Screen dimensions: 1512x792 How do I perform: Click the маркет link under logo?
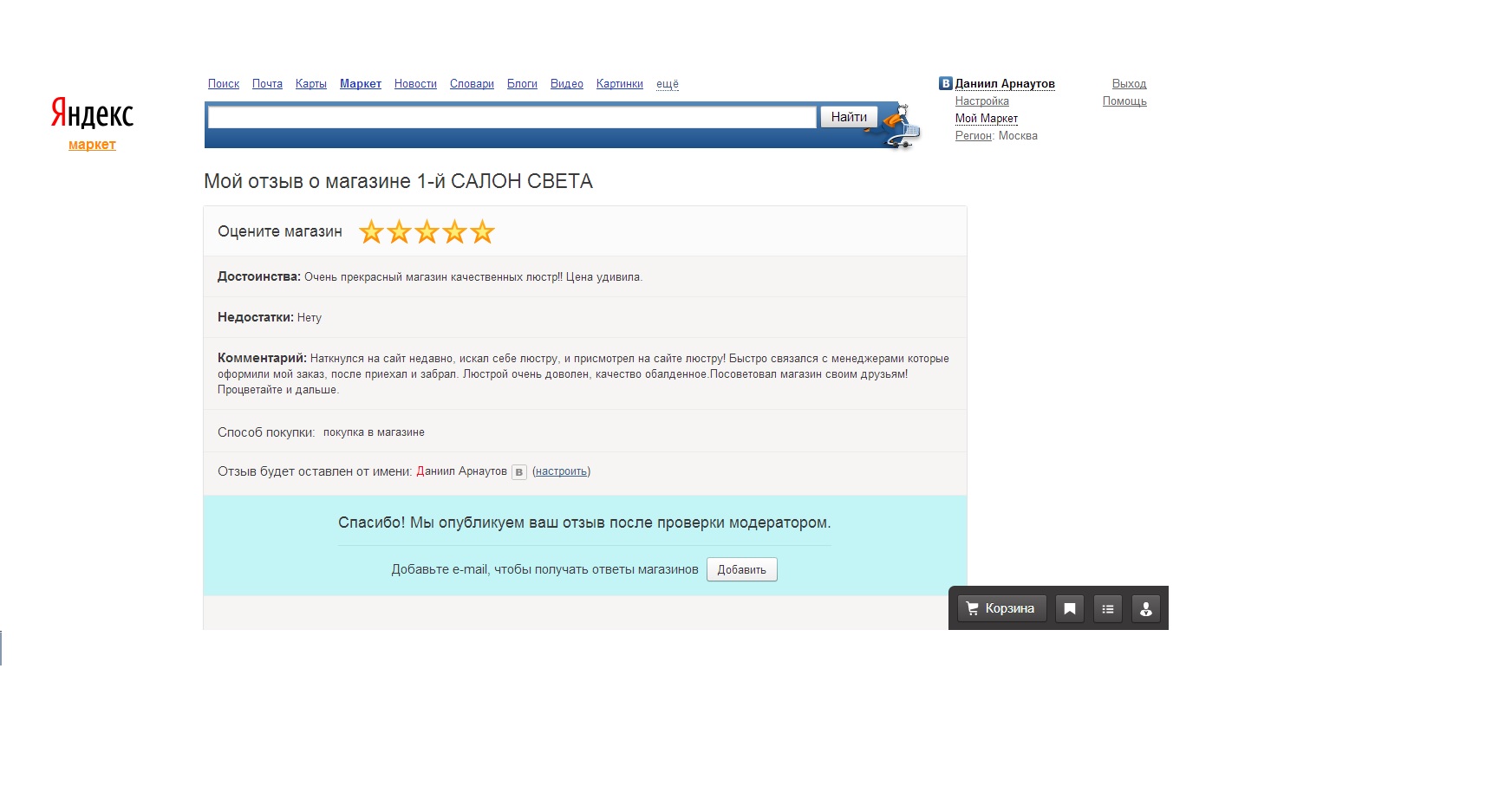(x=92, y=145)
